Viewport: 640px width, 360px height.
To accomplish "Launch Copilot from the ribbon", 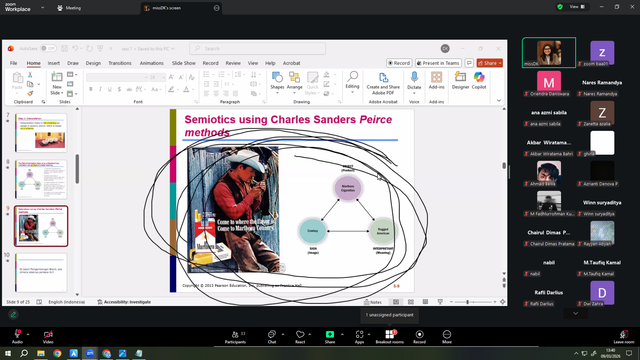I will pyautogui.click(x=479, y=80).
